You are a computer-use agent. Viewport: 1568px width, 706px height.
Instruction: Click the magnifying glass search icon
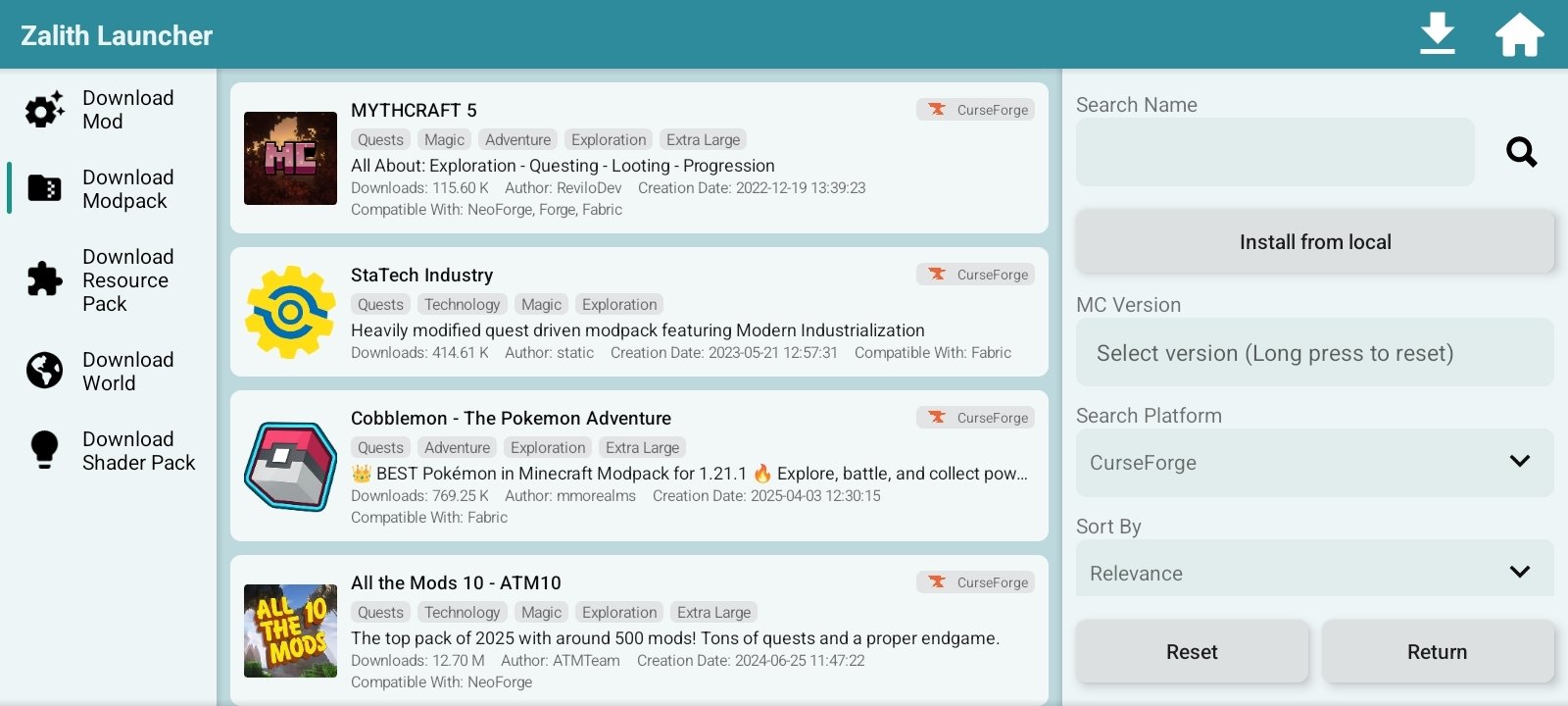coord(1521,152)
